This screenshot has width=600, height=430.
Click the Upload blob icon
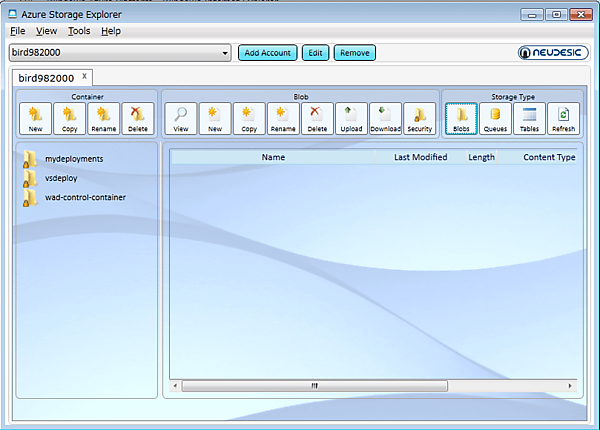point(351,119)
